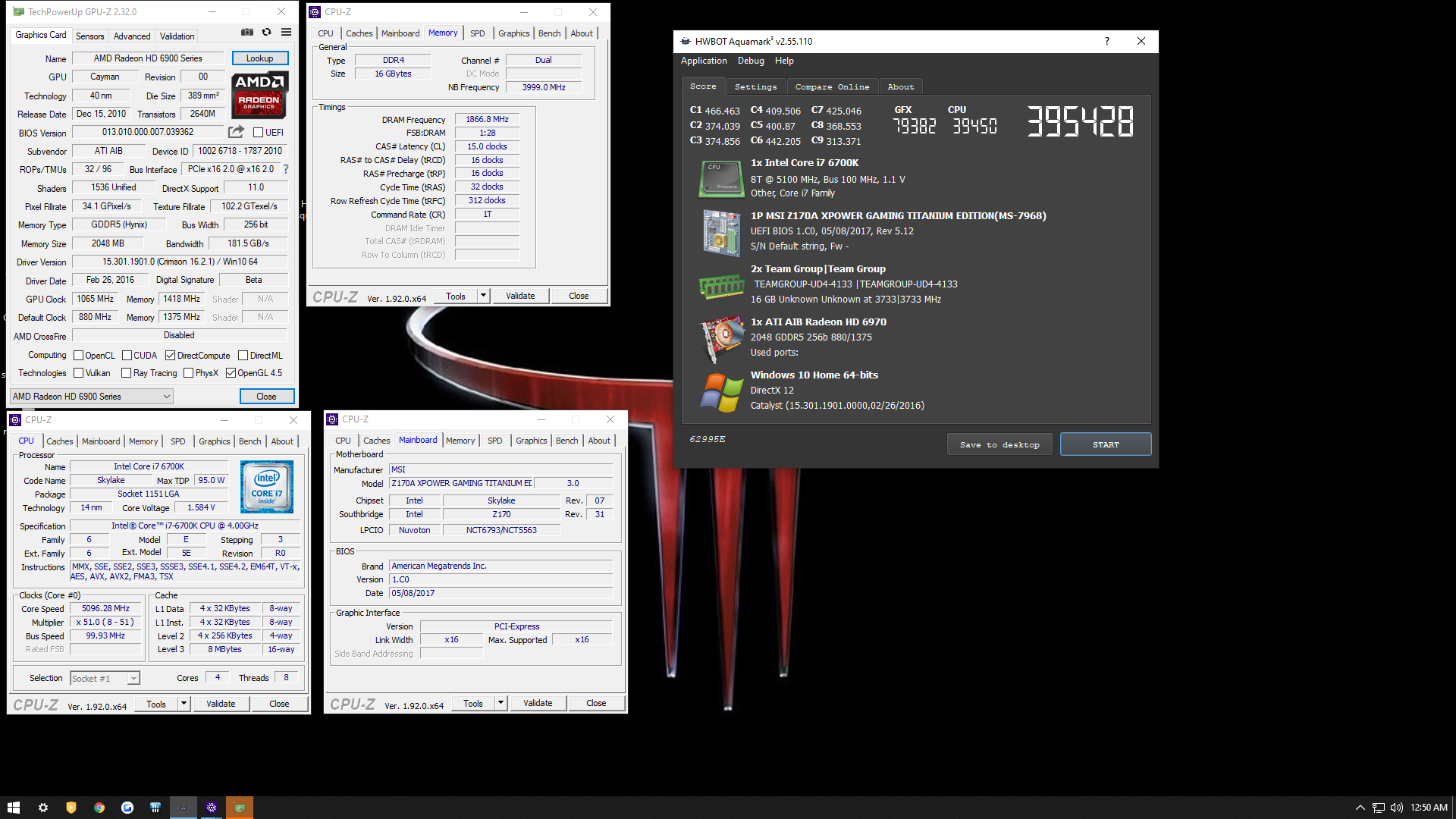Click Save to desktop in Aquamark
1456x819 pixels.
click(999, 444)
